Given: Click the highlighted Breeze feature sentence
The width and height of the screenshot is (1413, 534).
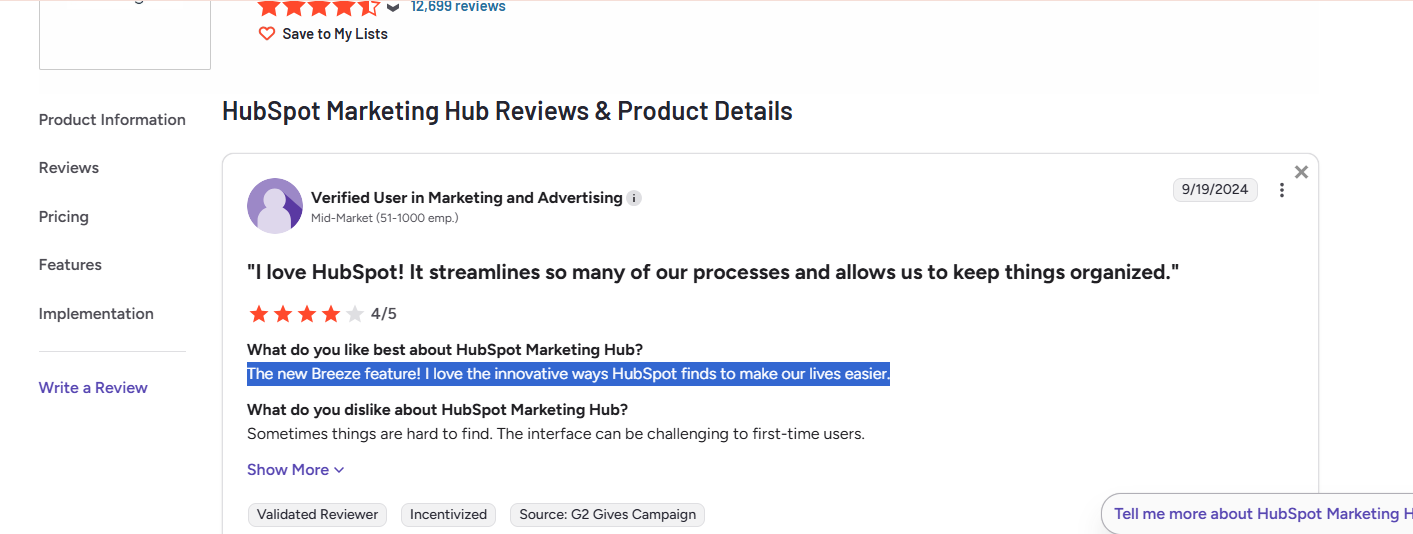Looking at the screenshot, I should point(568,374).
